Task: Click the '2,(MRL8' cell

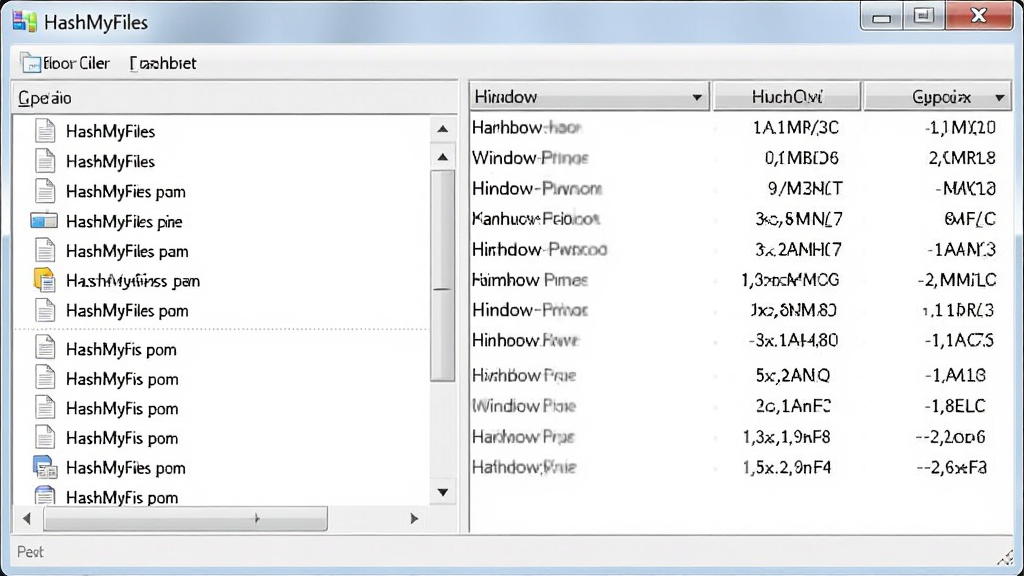Action: [x=962, y=158]
